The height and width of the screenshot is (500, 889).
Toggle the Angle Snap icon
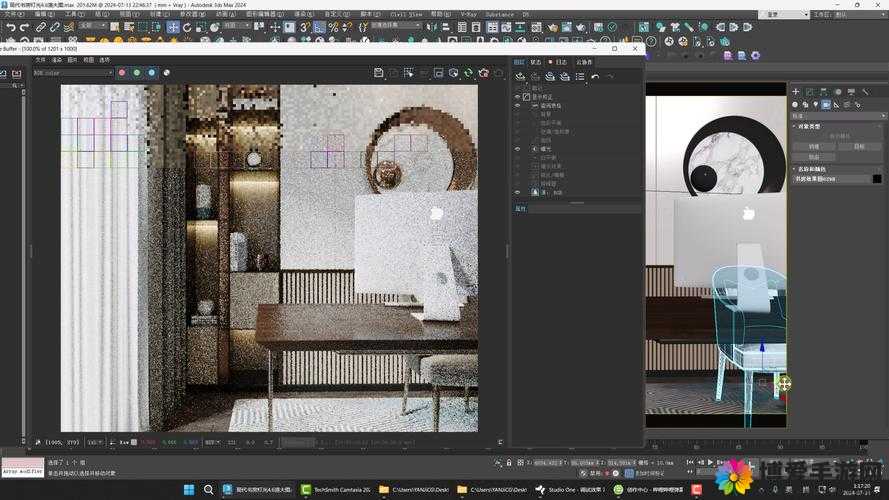(319, 27)
